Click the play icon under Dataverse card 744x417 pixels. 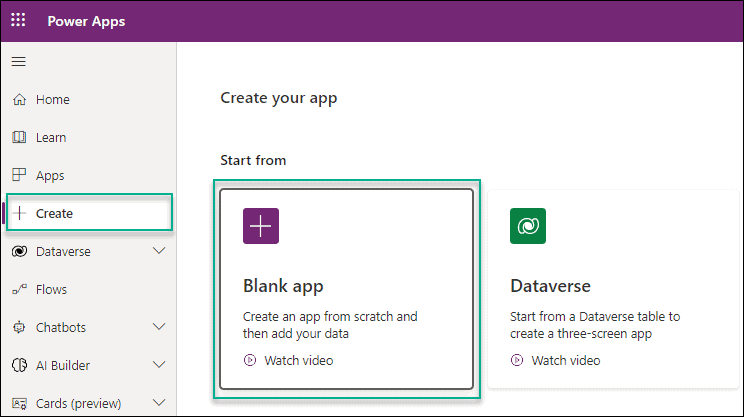click(517, 361)
